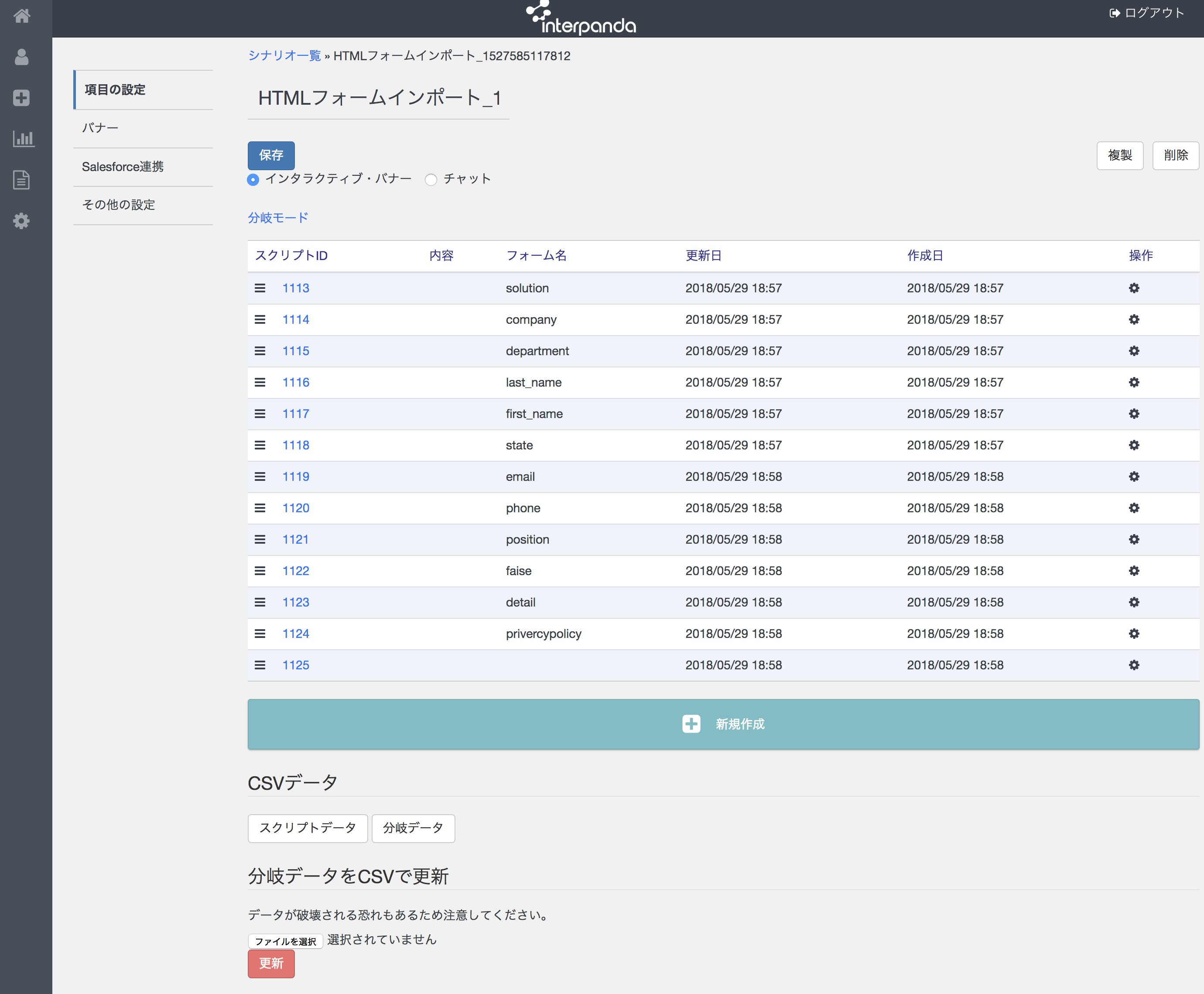Open the document sidebar icon
1204x994 pixels.
(22, 180)
